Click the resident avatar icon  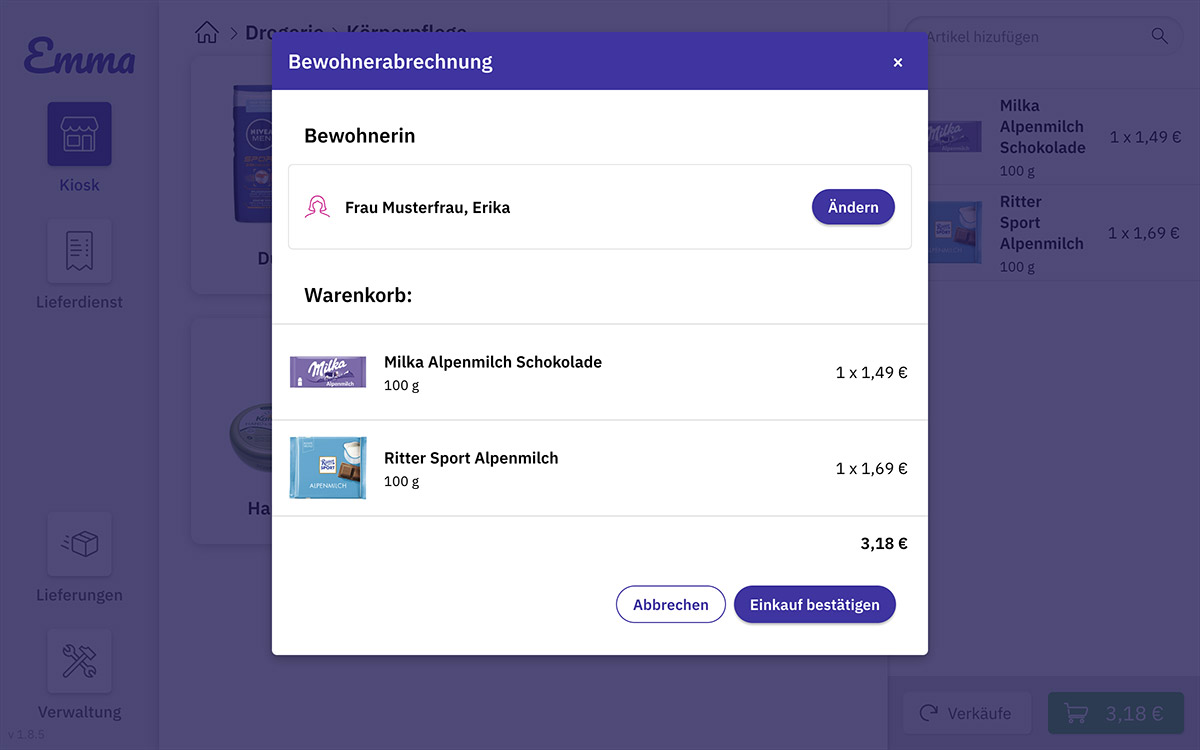click(317, 207)
